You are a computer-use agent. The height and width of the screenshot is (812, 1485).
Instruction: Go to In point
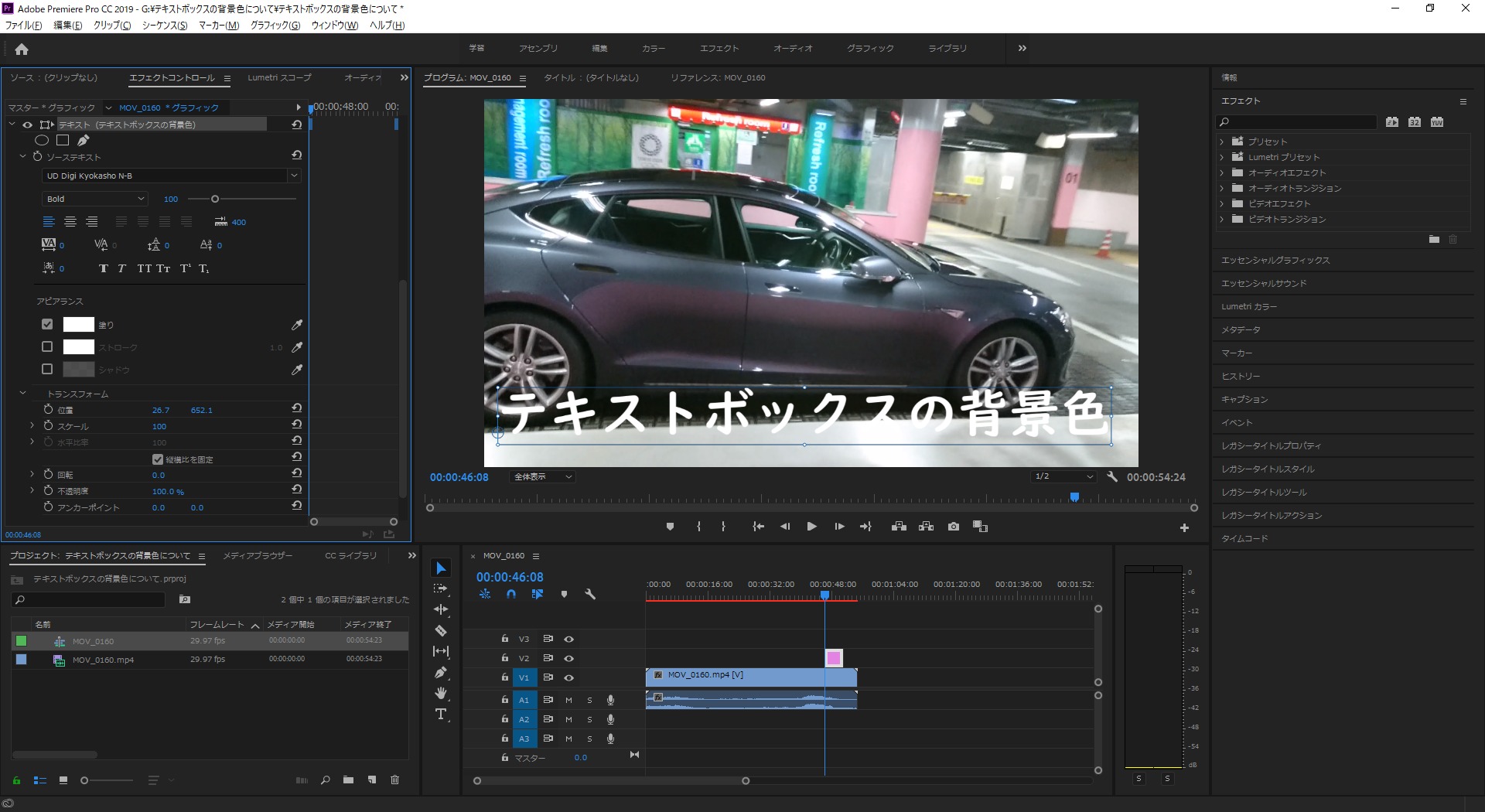(x=758, y=527)
